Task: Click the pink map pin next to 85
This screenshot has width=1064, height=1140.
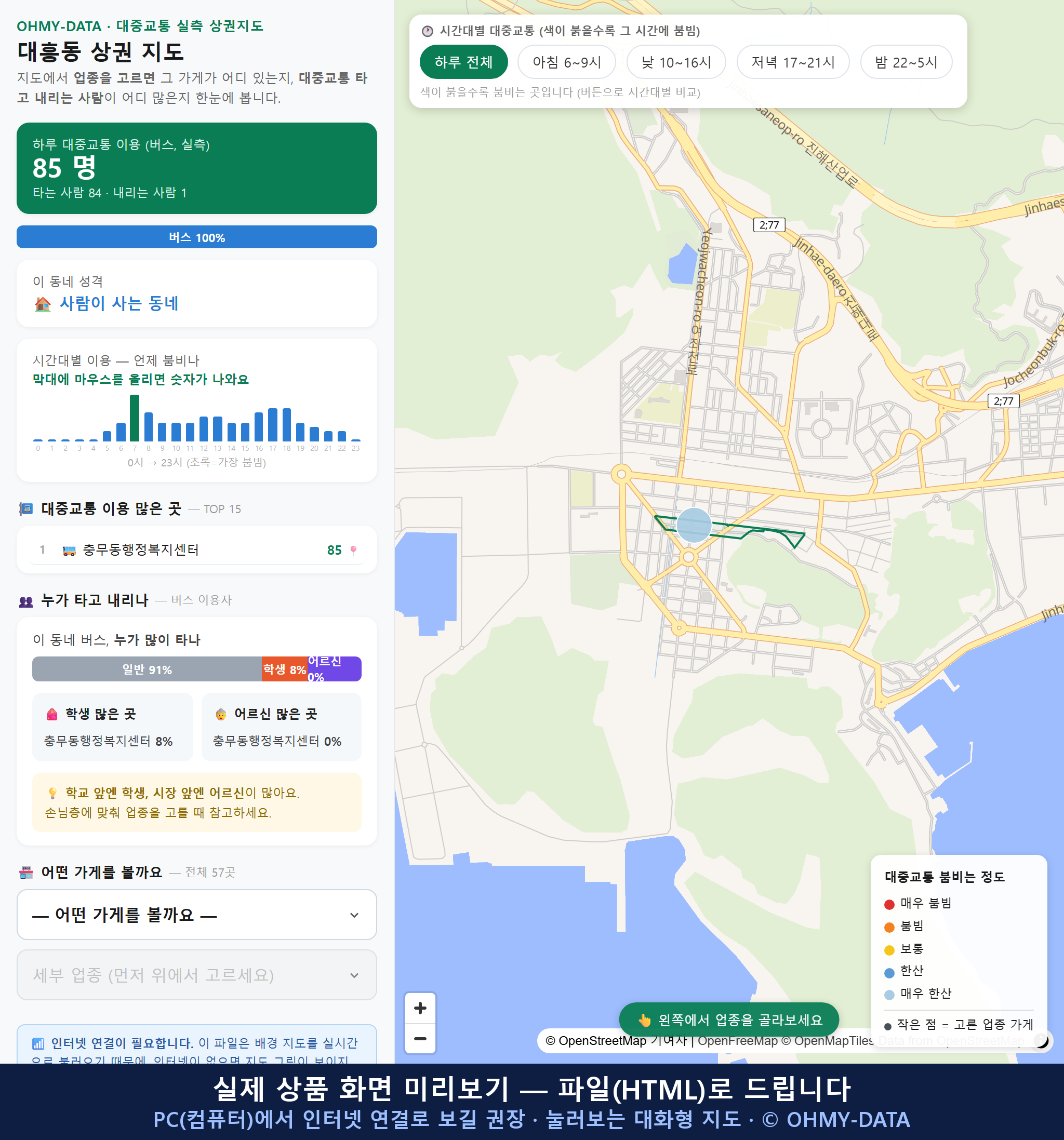Action: (x=353, y=550)
